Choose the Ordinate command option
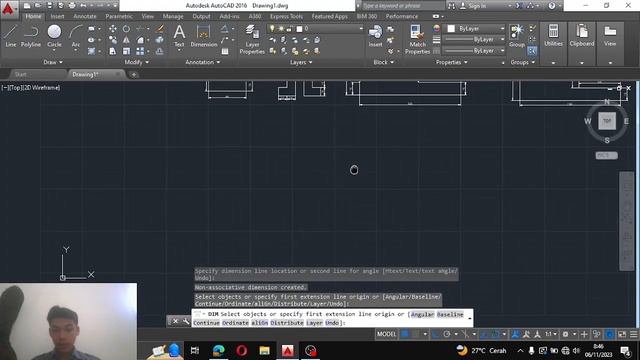The image size is (640, 360). click(x=235, y=323)
